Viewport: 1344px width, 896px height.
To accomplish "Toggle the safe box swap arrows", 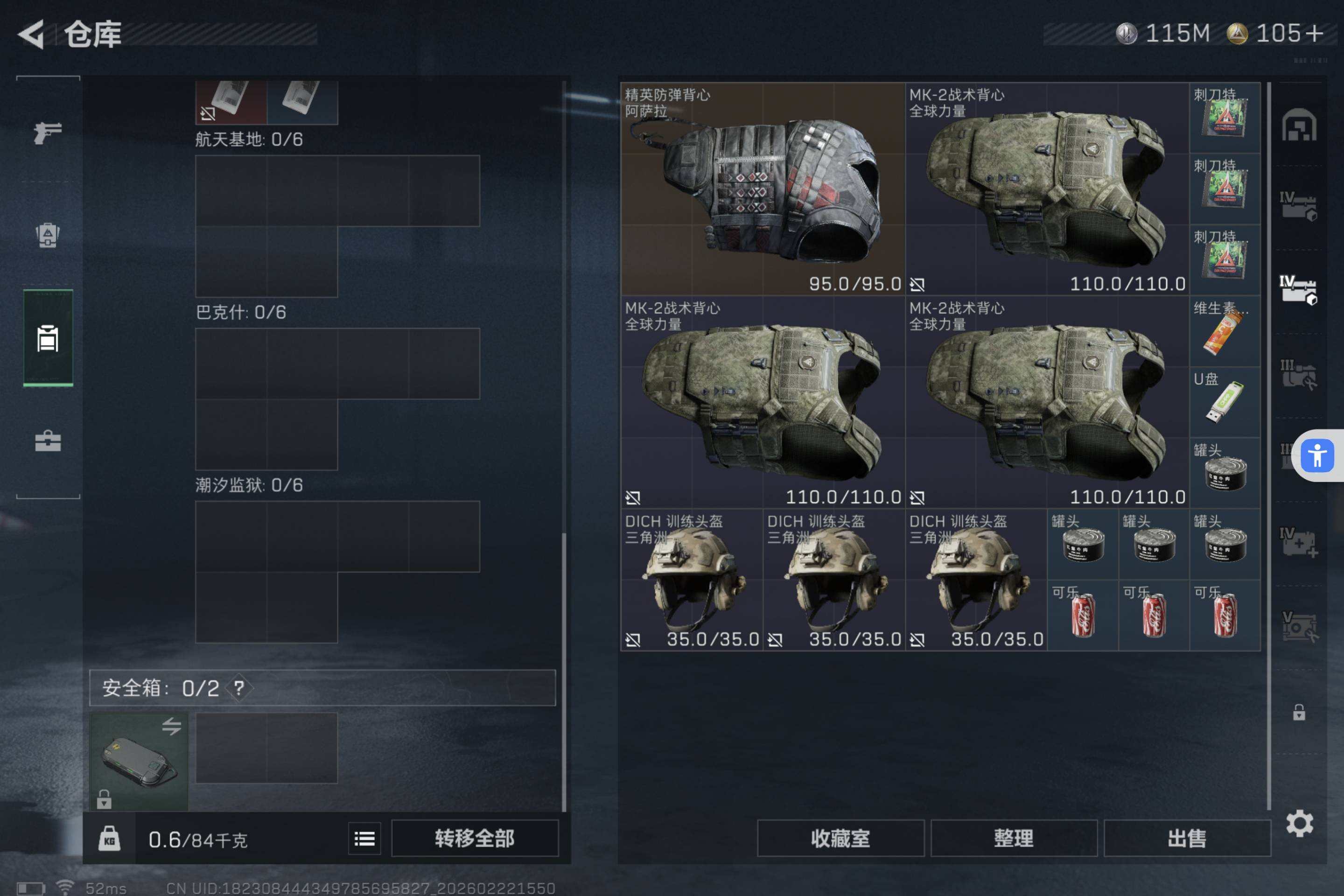I will [171, 726].
